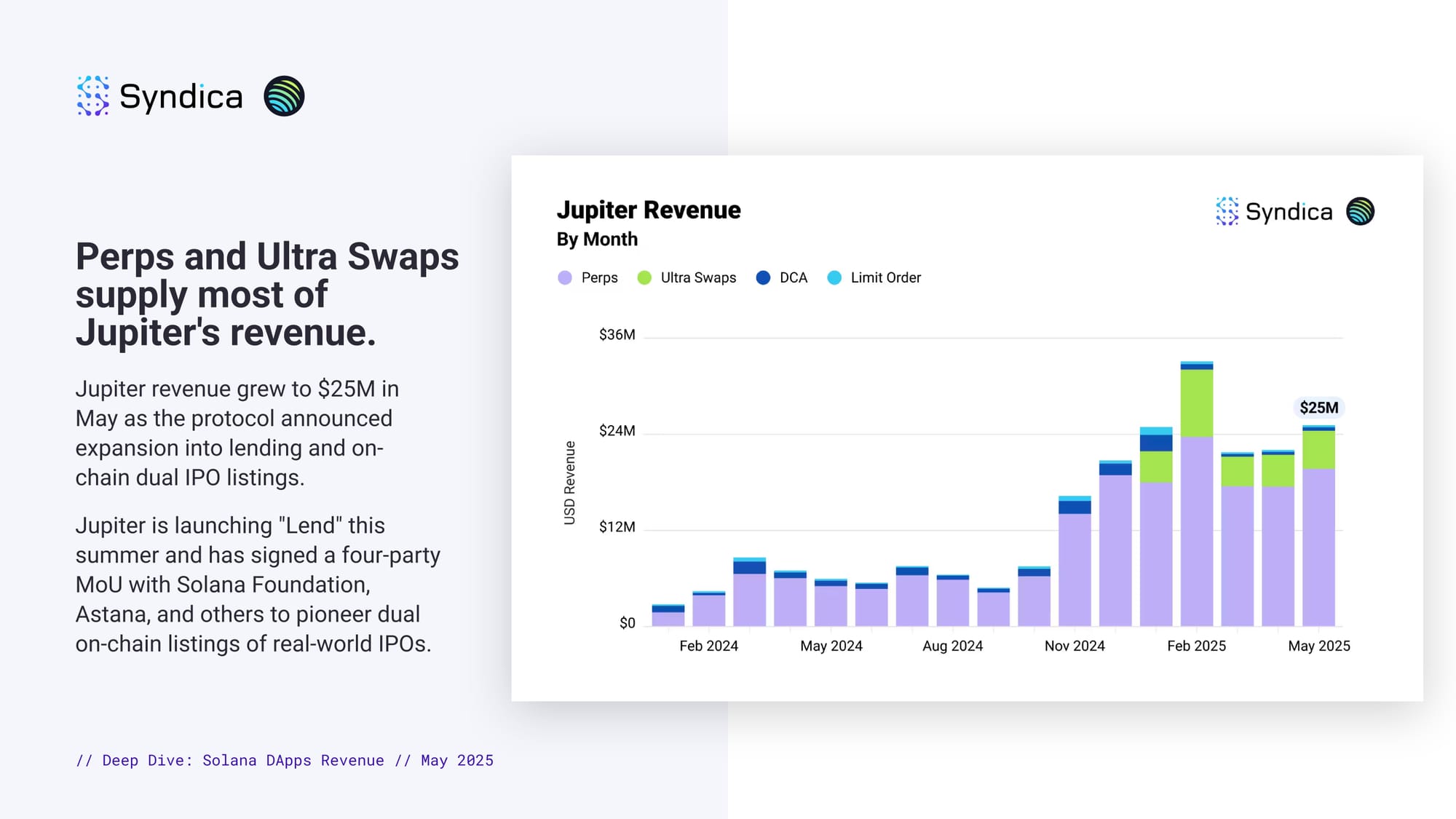Viewport: 1456px width, 819px height.
Task: Click the "Feb 2024" x-axis label
Action: coord(708,646)
